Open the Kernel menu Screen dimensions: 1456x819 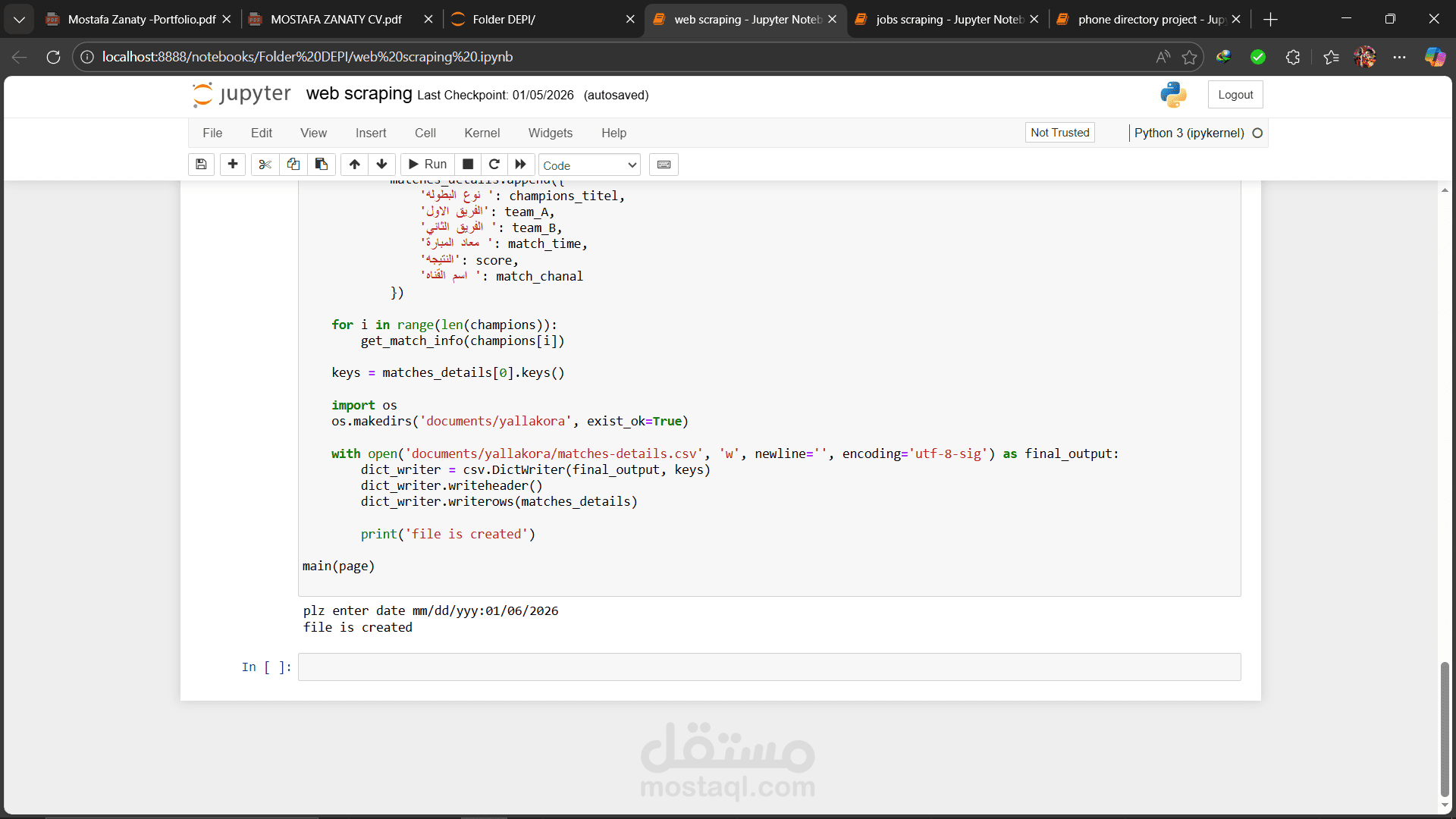[x=482, y=133]
